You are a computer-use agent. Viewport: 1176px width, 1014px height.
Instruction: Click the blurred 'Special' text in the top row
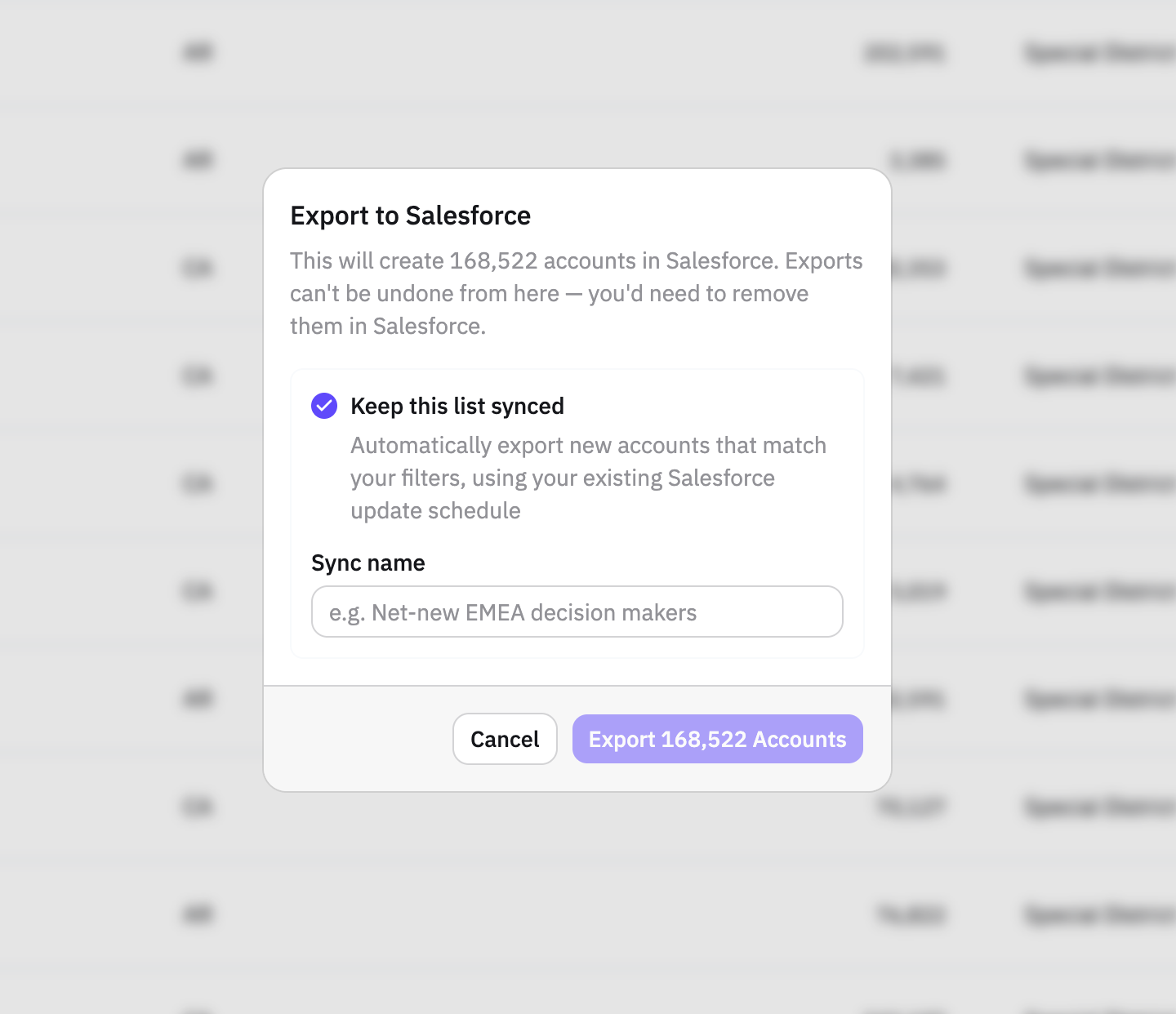[1098, 53]
